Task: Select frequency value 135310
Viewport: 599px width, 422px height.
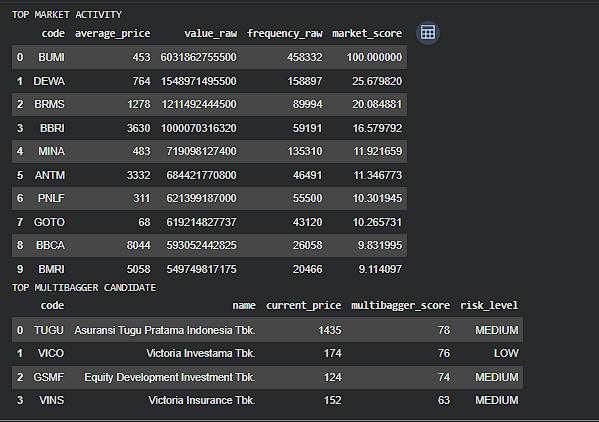Action: 304,151
